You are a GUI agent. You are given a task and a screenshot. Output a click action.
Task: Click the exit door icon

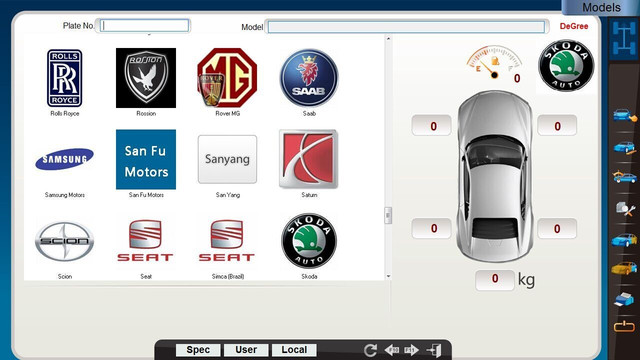(434, 350)
